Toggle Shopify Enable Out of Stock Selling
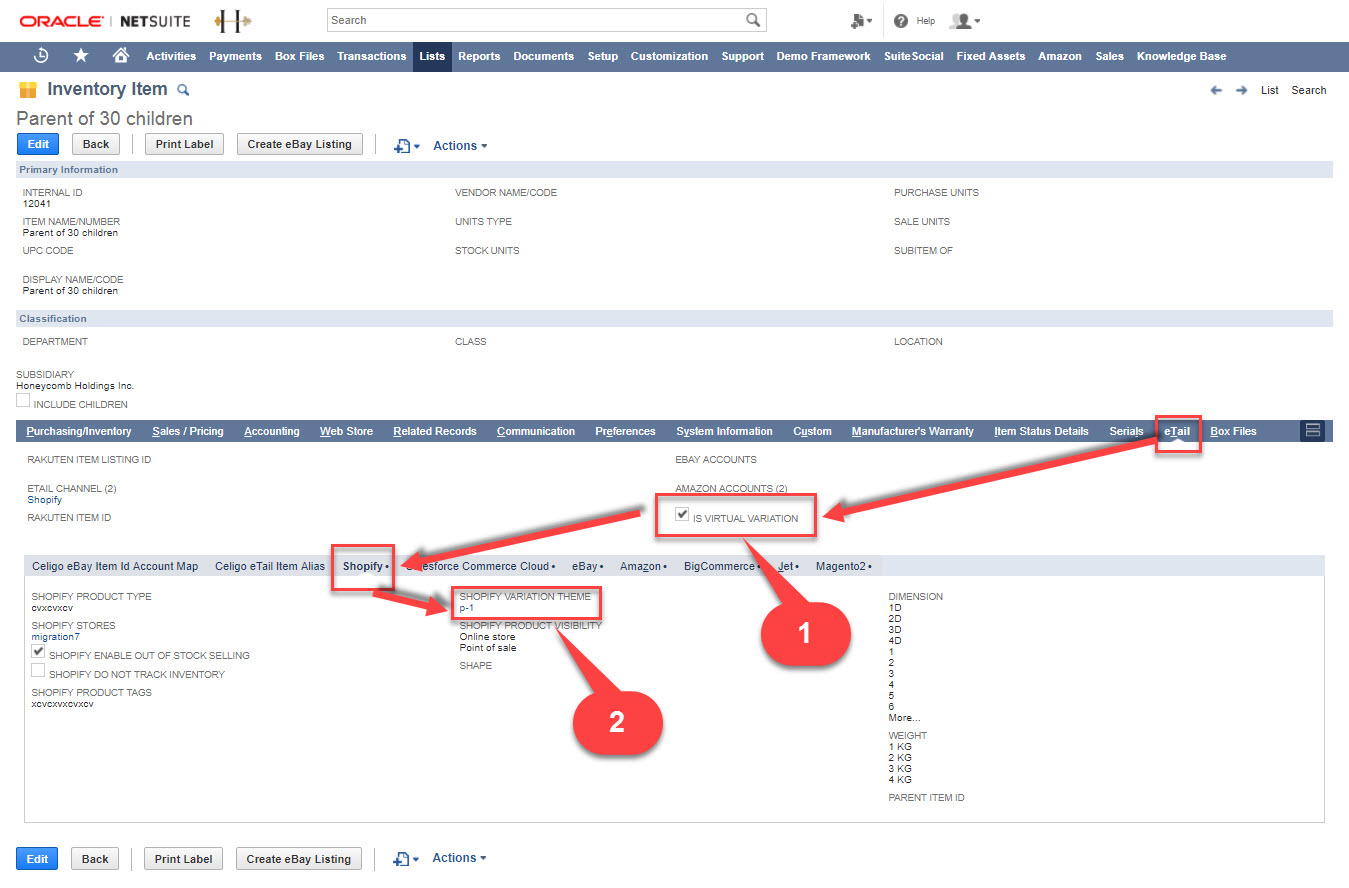1349x888 pixels. click(38, 651)
